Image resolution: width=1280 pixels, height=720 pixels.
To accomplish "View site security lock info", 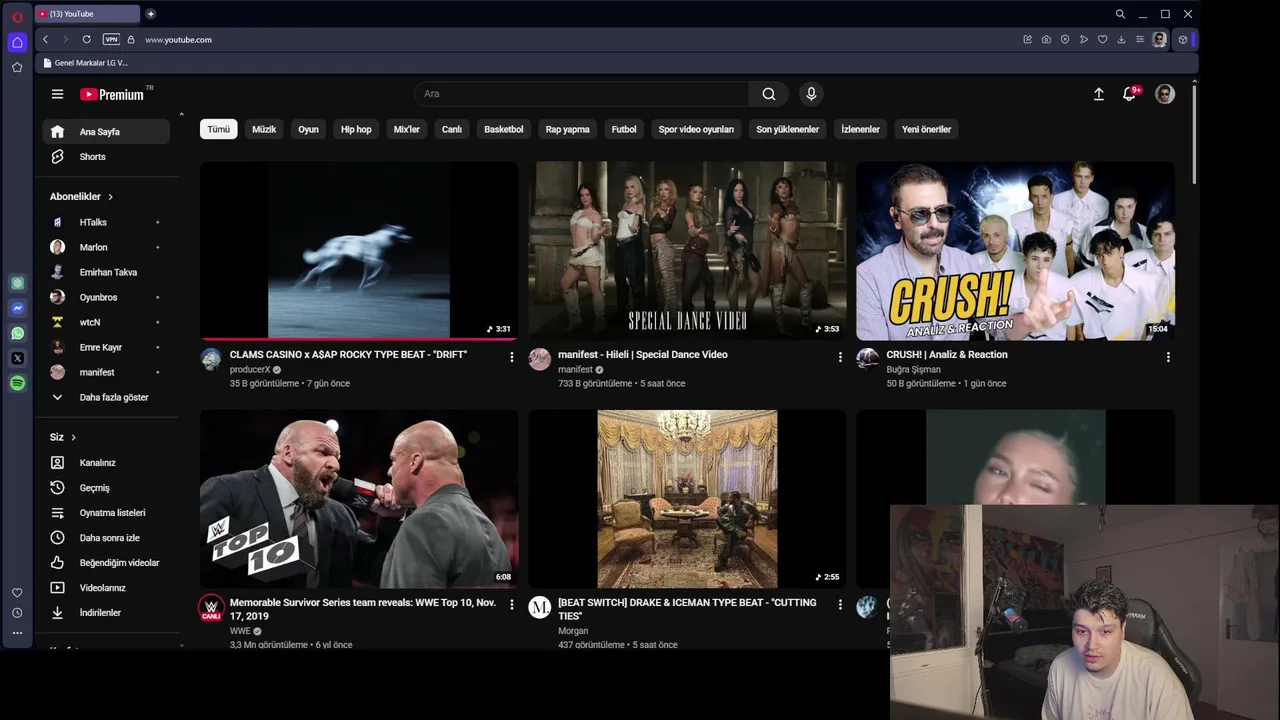I will pos(131,40).
